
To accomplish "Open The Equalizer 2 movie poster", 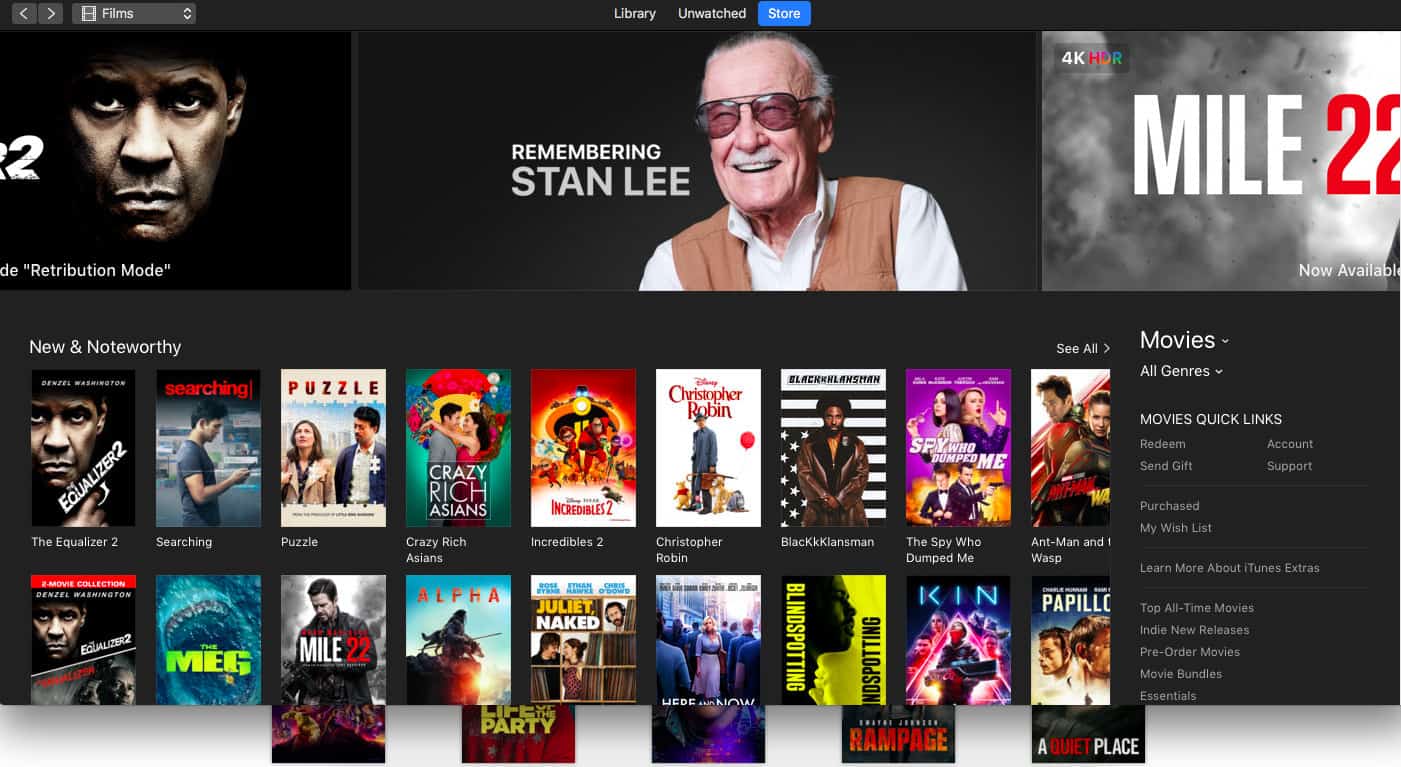I will point(83,448).
